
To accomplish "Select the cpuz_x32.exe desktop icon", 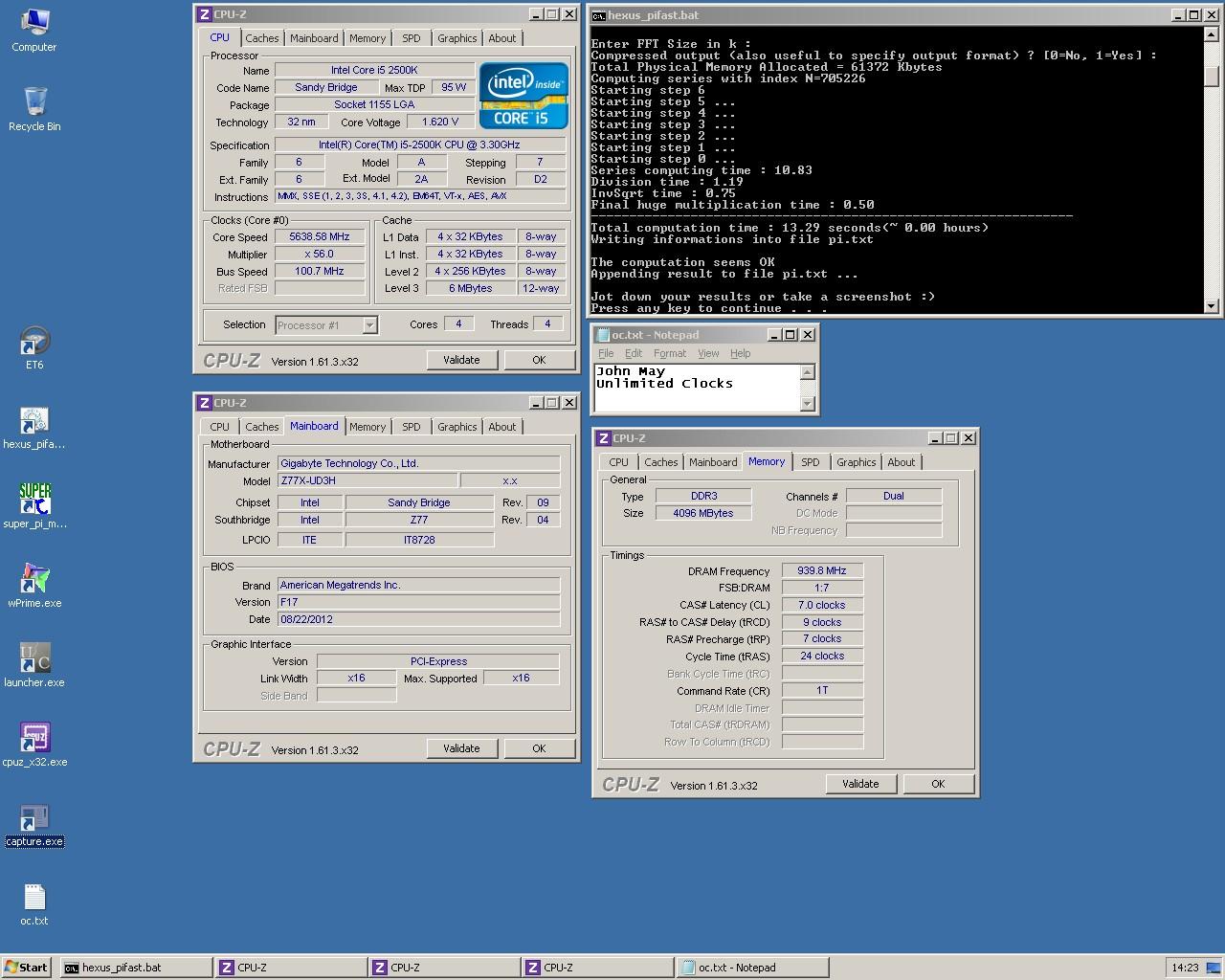I will click(34, 745).
